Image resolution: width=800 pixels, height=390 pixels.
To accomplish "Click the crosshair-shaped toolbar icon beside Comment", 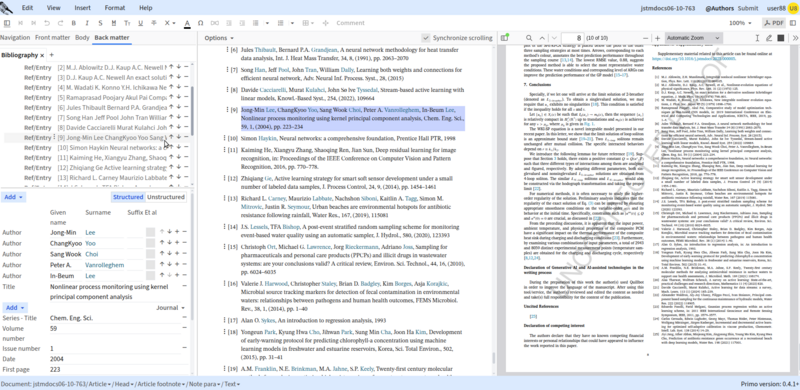I will pyautogui.click(x=326, y=23).
